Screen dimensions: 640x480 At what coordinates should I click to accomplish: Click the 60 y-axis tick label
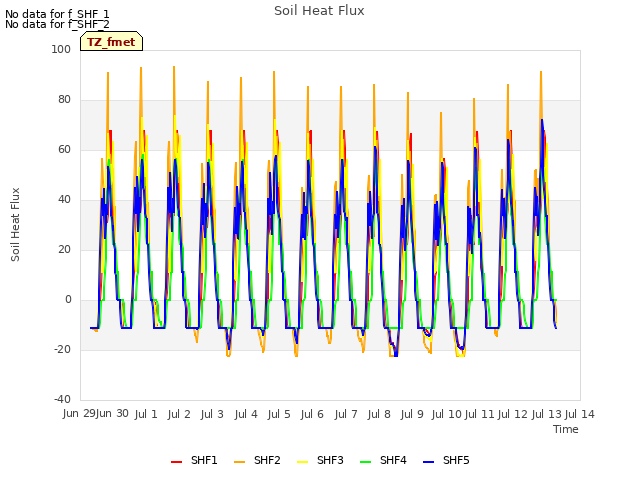[x=64, y=150]
